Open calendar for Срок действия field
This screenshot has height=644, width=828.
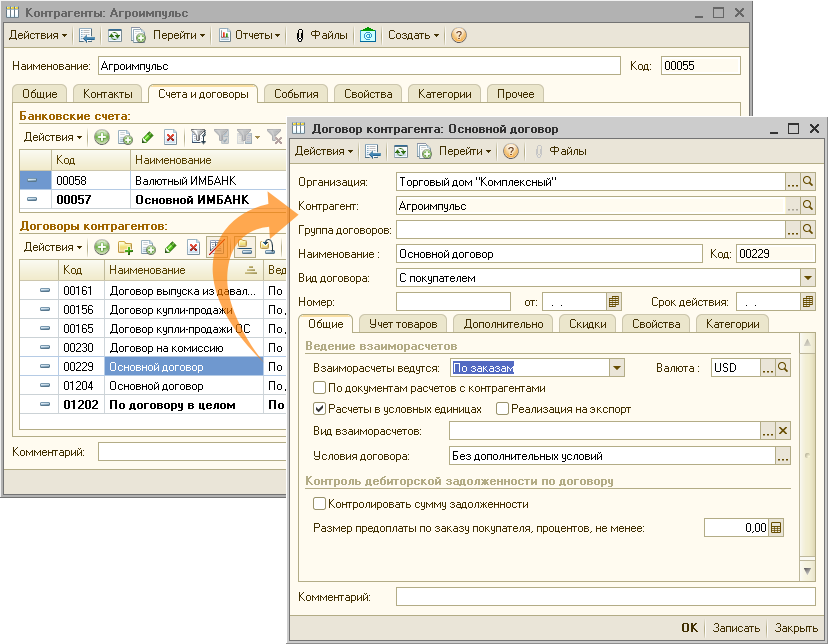pos(807,302)
